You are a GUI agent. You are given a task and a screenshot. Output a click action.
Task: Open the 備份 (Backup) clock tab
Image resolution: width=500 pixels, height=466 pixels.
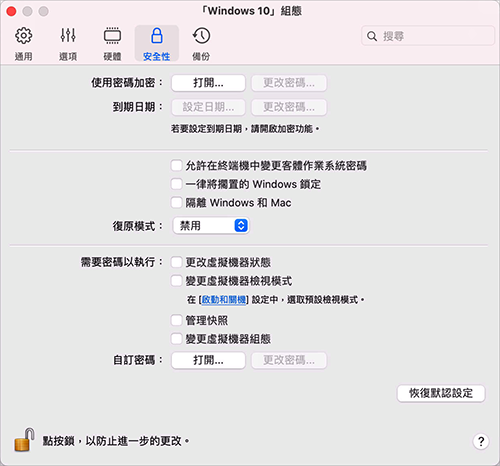201,44
